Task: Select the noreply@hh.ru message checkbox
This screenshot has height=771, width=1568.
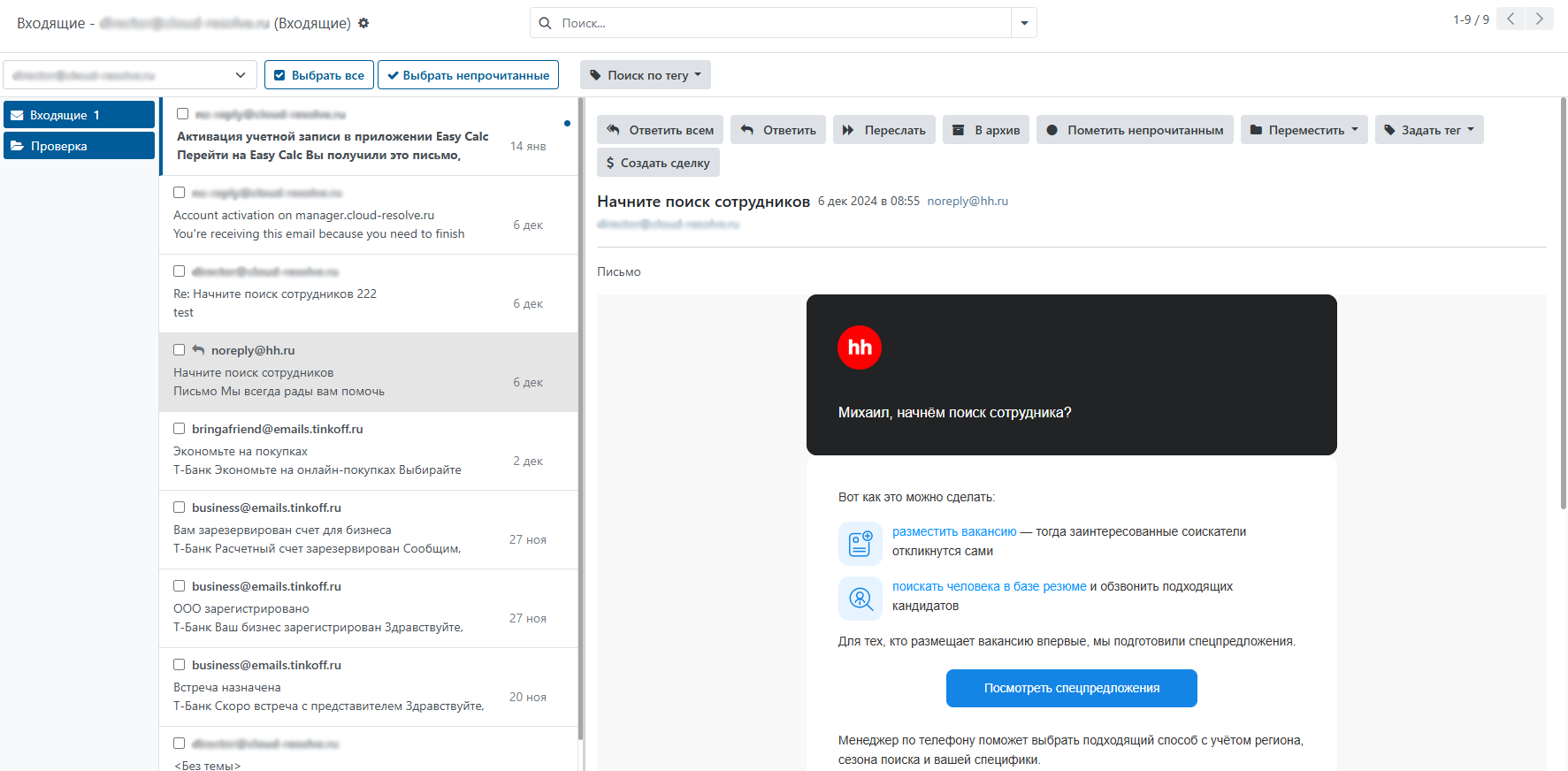Action: [x=180, y=350]
